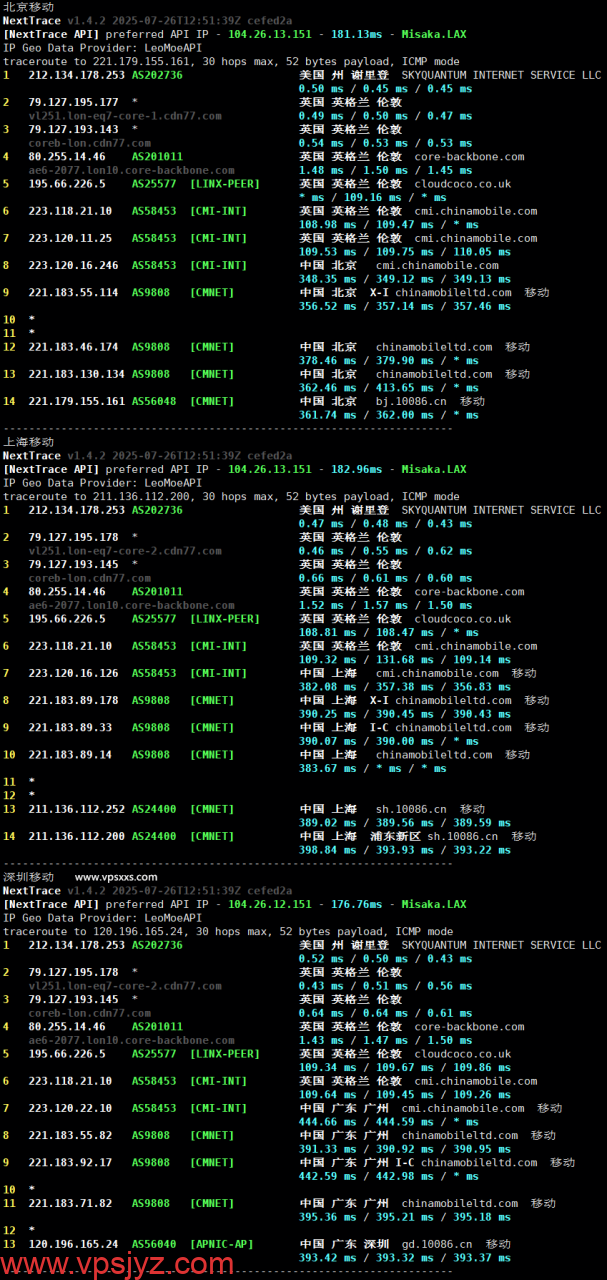The width and height of the screenshot is (607, 1280).
Task: Click the 上海移动 section heading
Action: click(28, 442)
